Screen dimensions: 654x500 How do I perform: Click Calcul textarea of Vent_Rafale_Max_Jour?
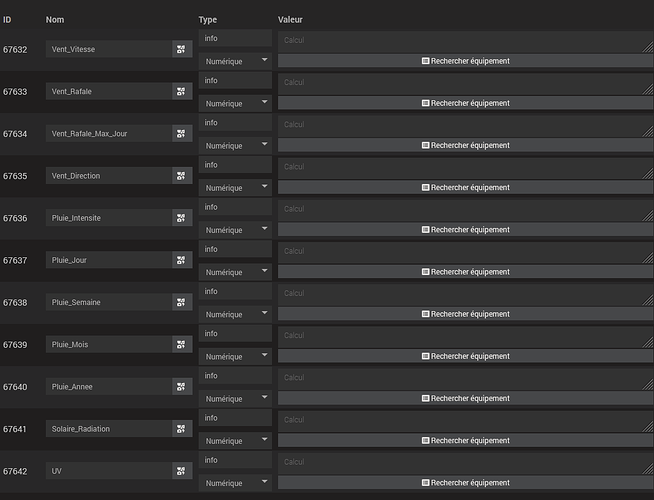(465, 126)
